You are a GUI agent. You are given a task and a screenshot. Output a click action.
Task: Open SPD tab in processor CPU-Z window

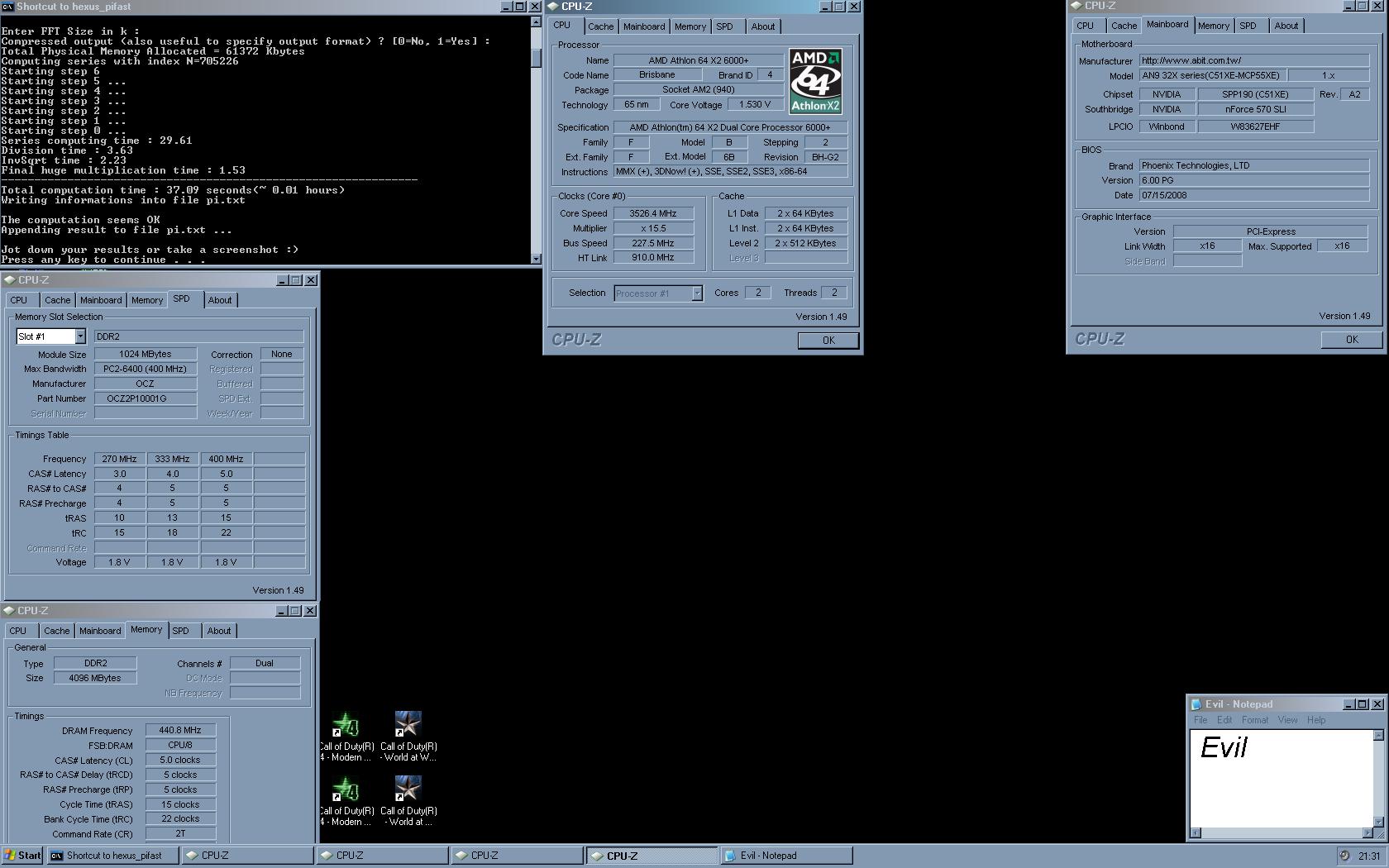point(725,26)
